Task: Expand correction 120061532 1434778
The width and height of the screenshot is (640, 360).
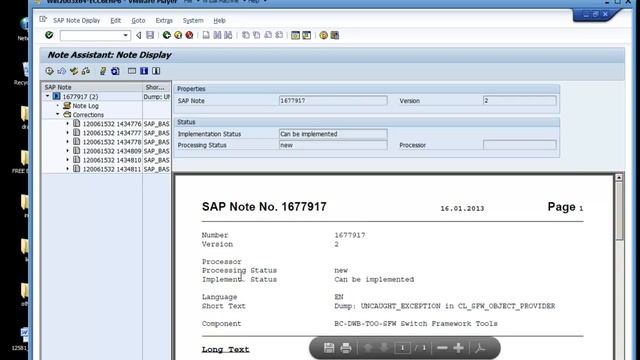Action: click(68, 142)
